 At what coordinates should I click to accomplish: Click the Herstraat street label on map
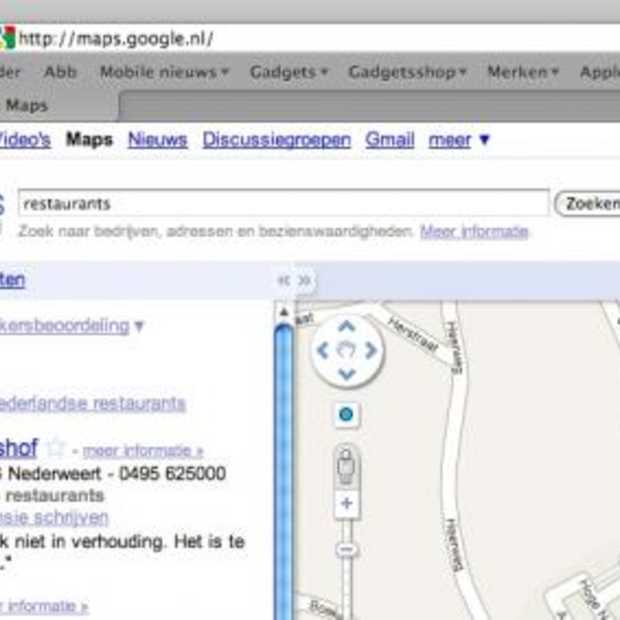pyautogui.click(x=414, y=336)
